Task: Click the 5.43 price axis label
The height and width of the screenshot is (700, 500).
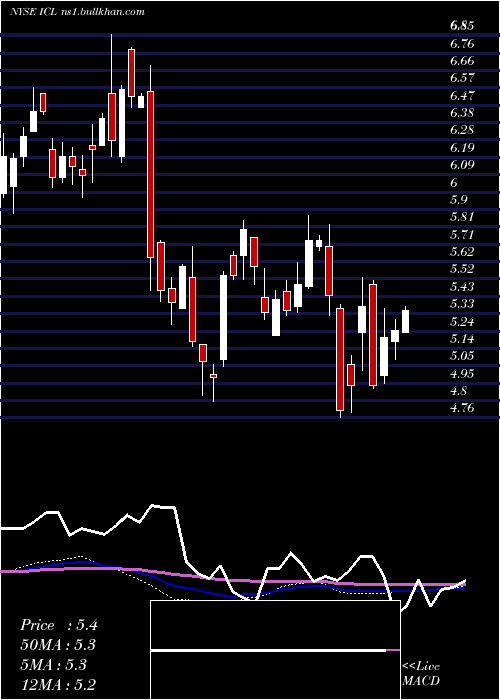Action: coord(462,287)
